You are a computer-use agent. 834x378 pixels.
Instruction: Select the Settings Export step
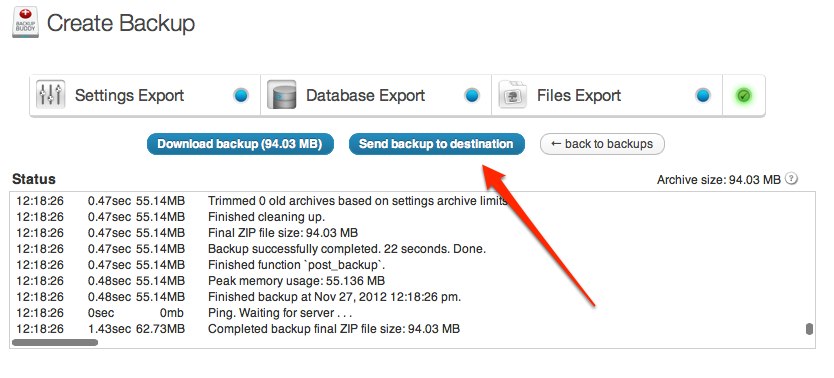point(145,95)
